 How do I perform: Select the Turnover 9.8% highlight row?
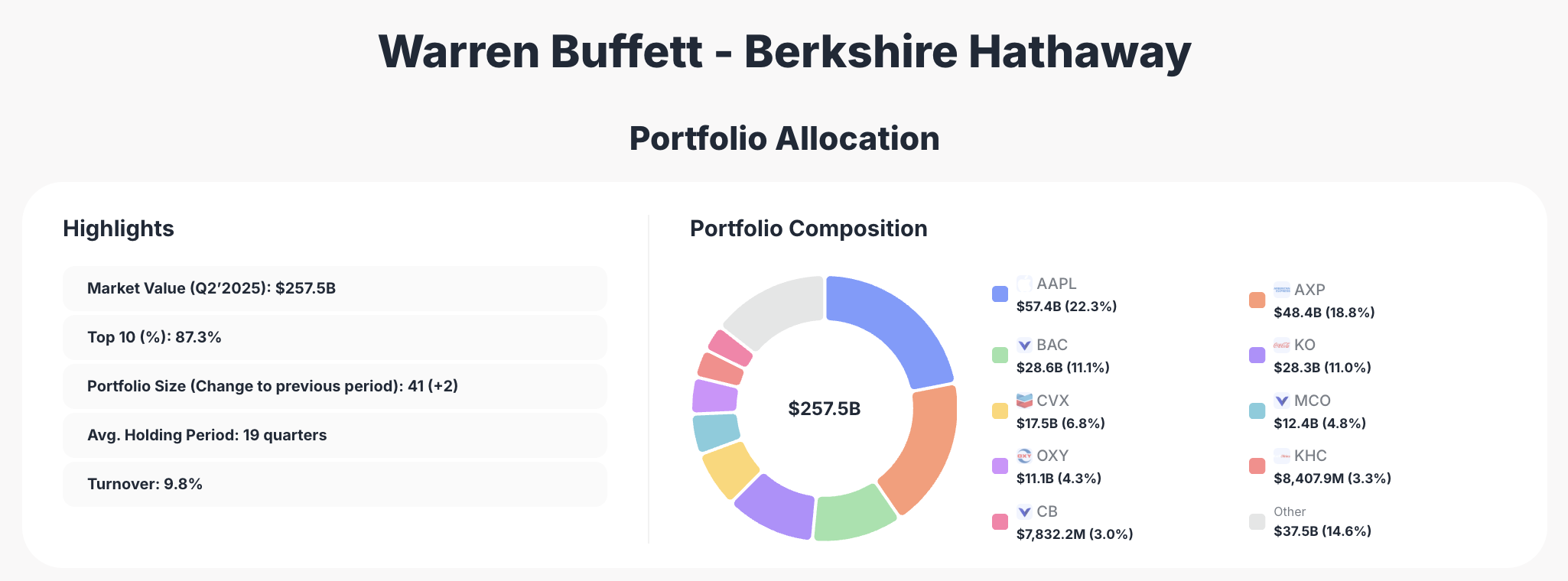335,484
